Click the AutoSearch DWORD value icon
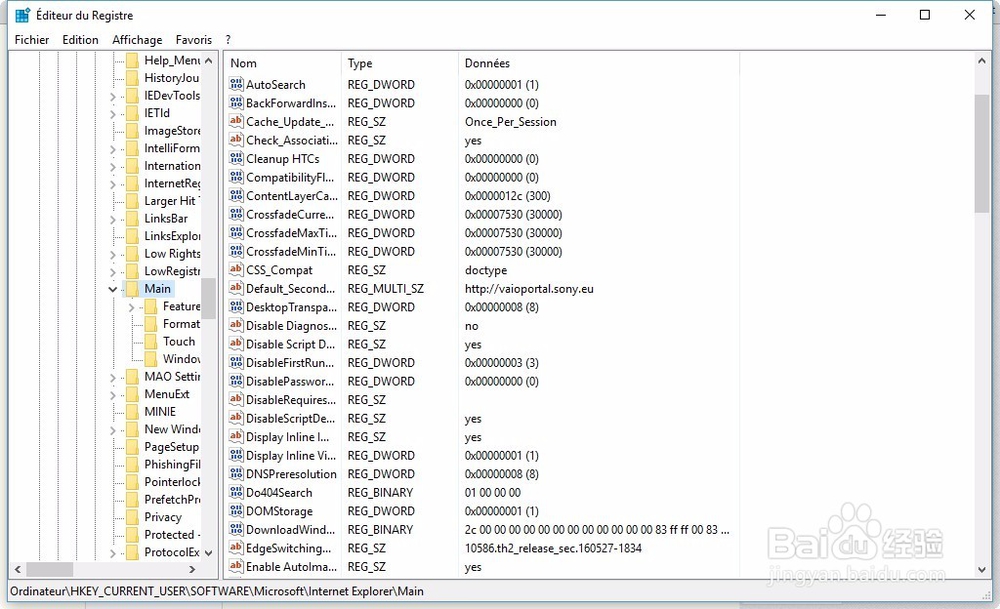This screenshot has width=1000, height=609. click(x=236, y=84)
